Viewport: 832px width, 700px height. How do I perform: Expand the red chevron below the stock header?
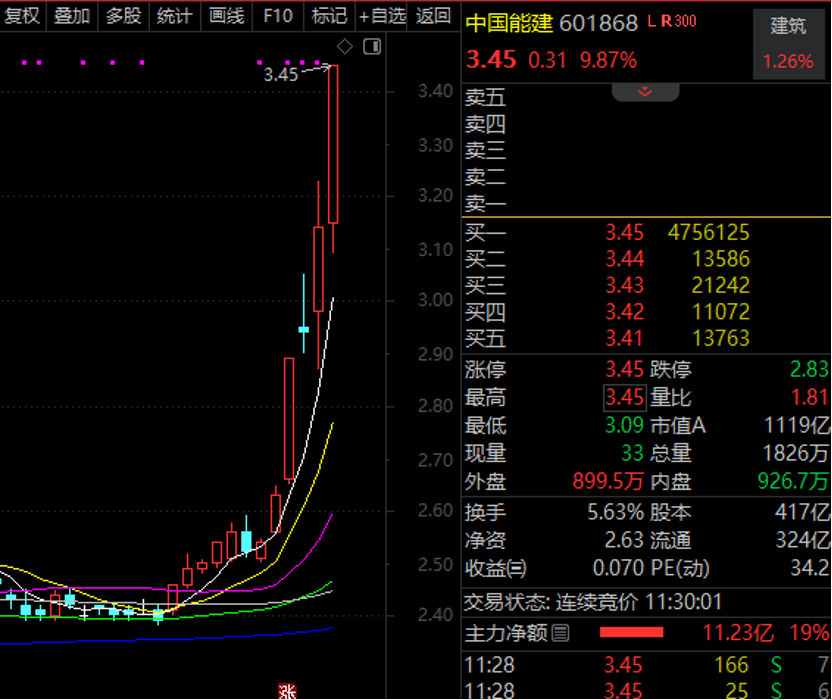pos(645,91)
